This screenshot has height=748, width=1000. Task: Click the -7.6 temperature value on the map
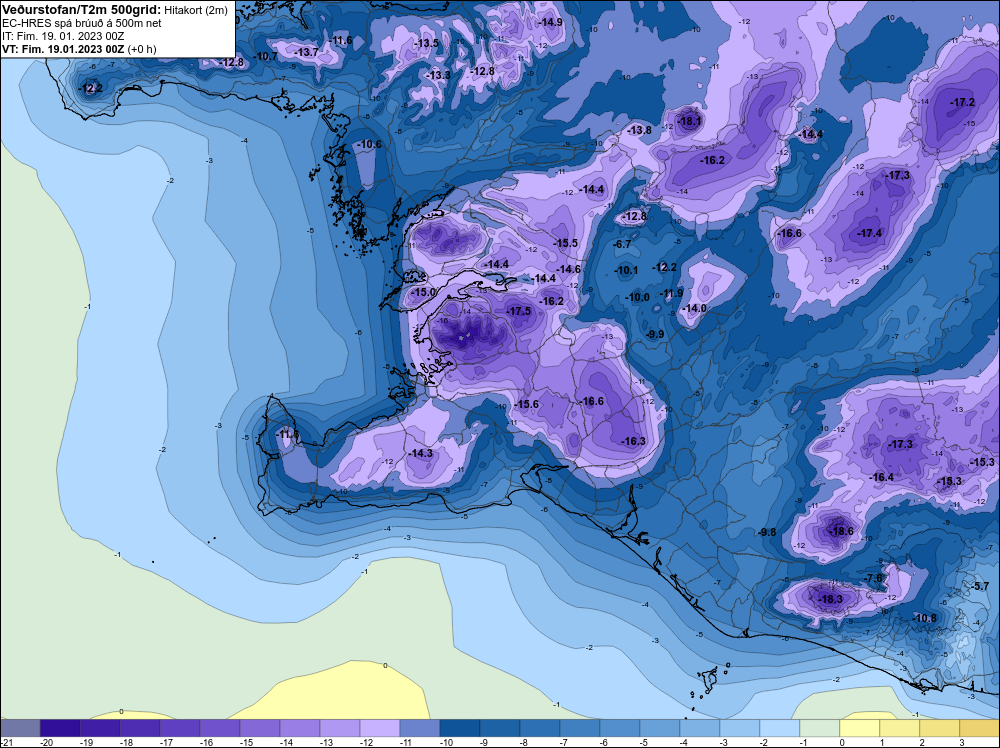874,578
